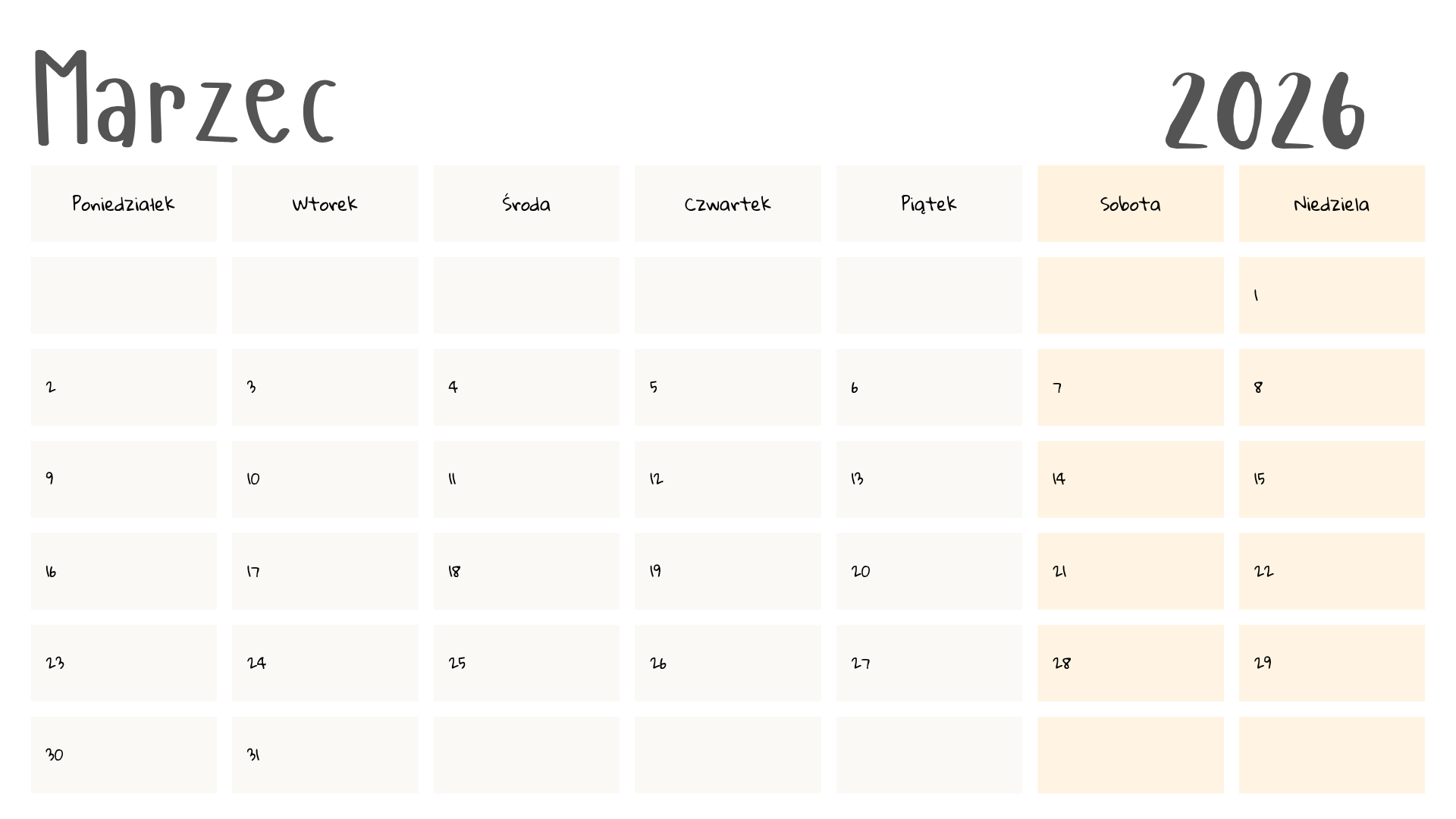Select the Piątek column header

[929, 204]
